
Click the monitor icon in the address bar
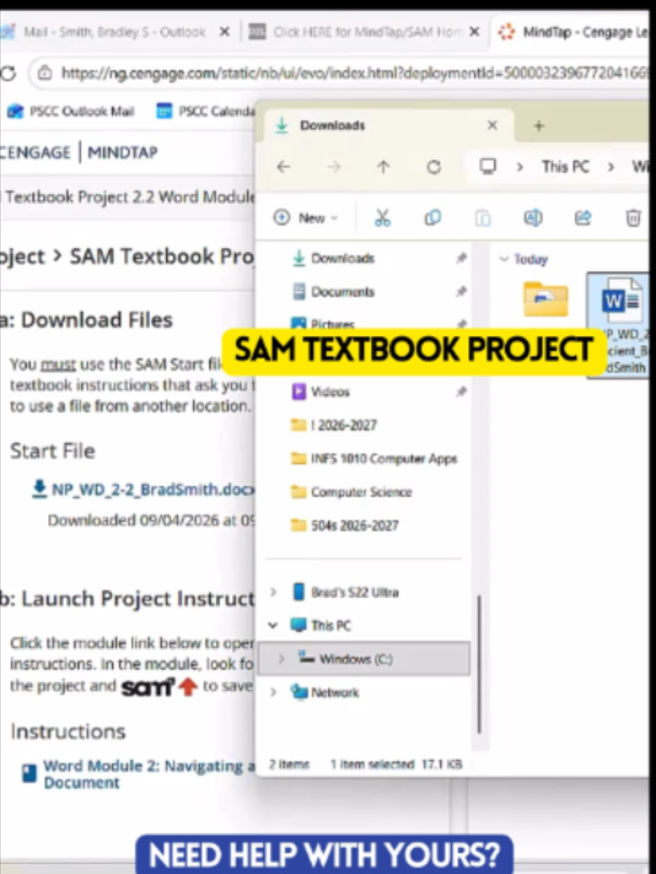pos(488,166)
